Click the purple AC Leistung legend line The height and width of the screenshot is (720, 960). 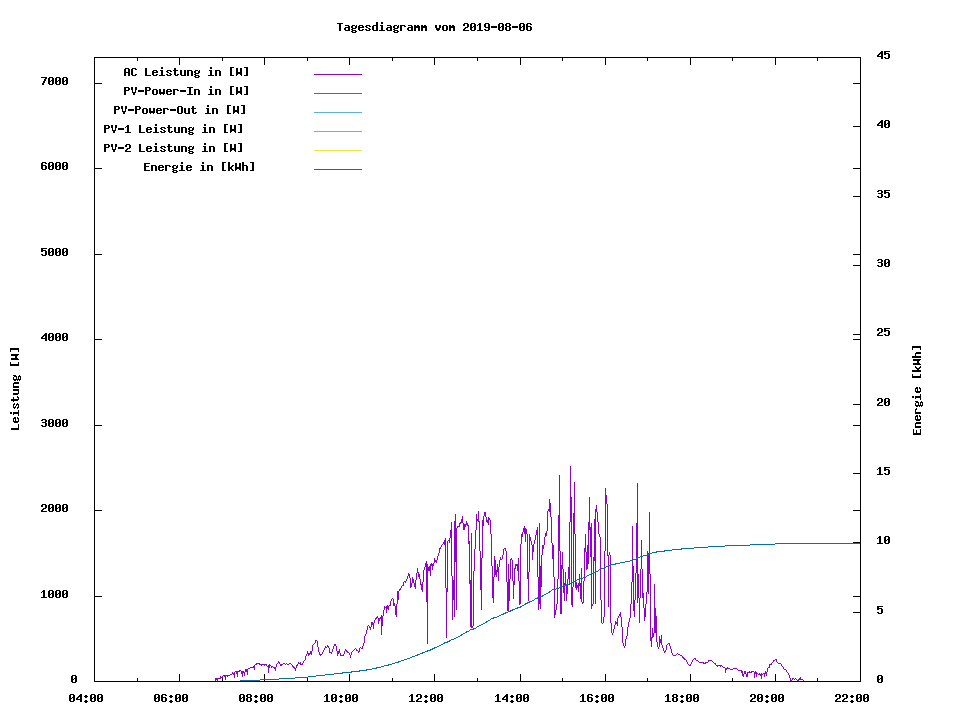[337, 74]
